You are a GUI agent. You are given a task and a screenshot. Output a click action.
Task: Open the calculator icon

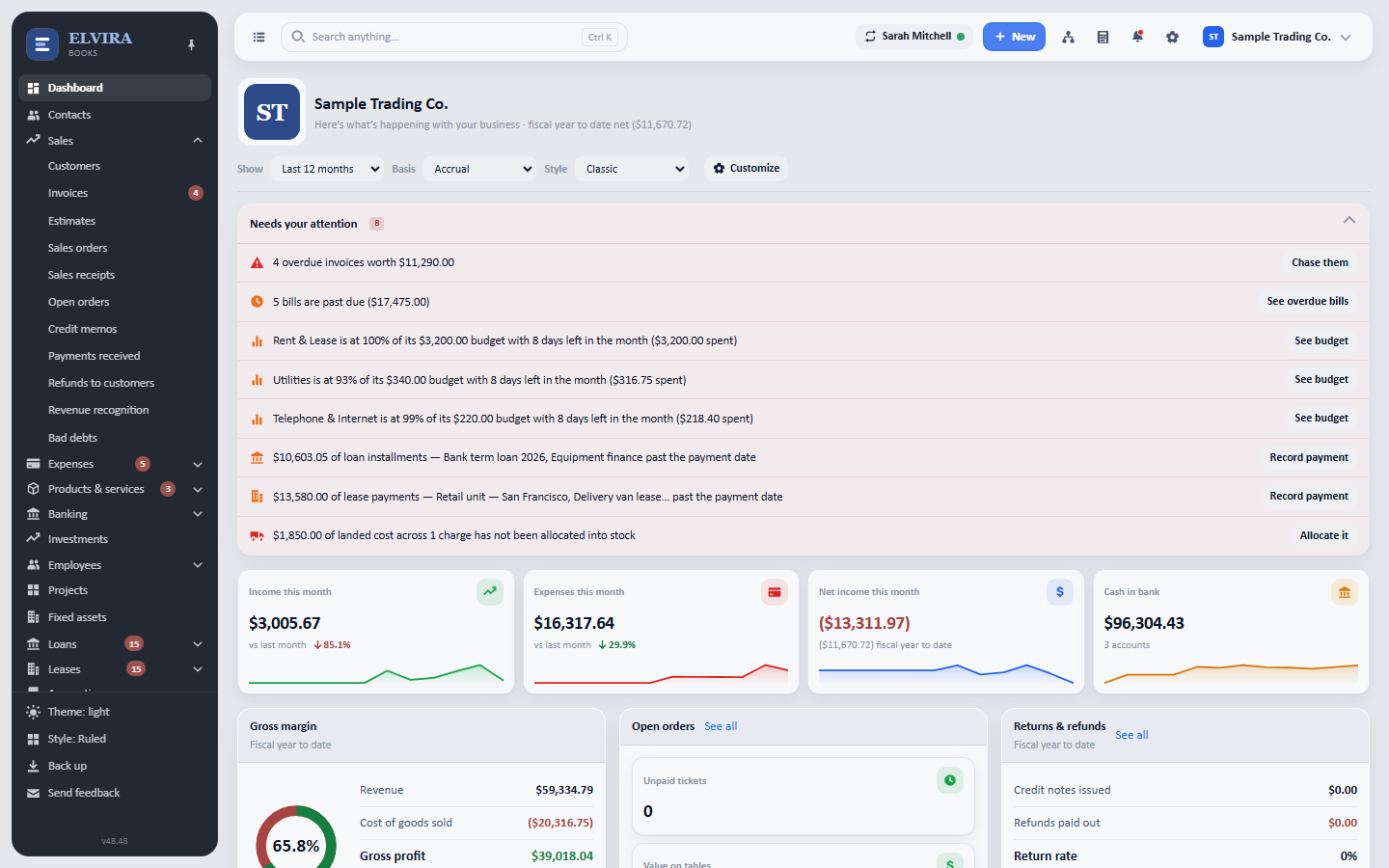click(1103, 38)
